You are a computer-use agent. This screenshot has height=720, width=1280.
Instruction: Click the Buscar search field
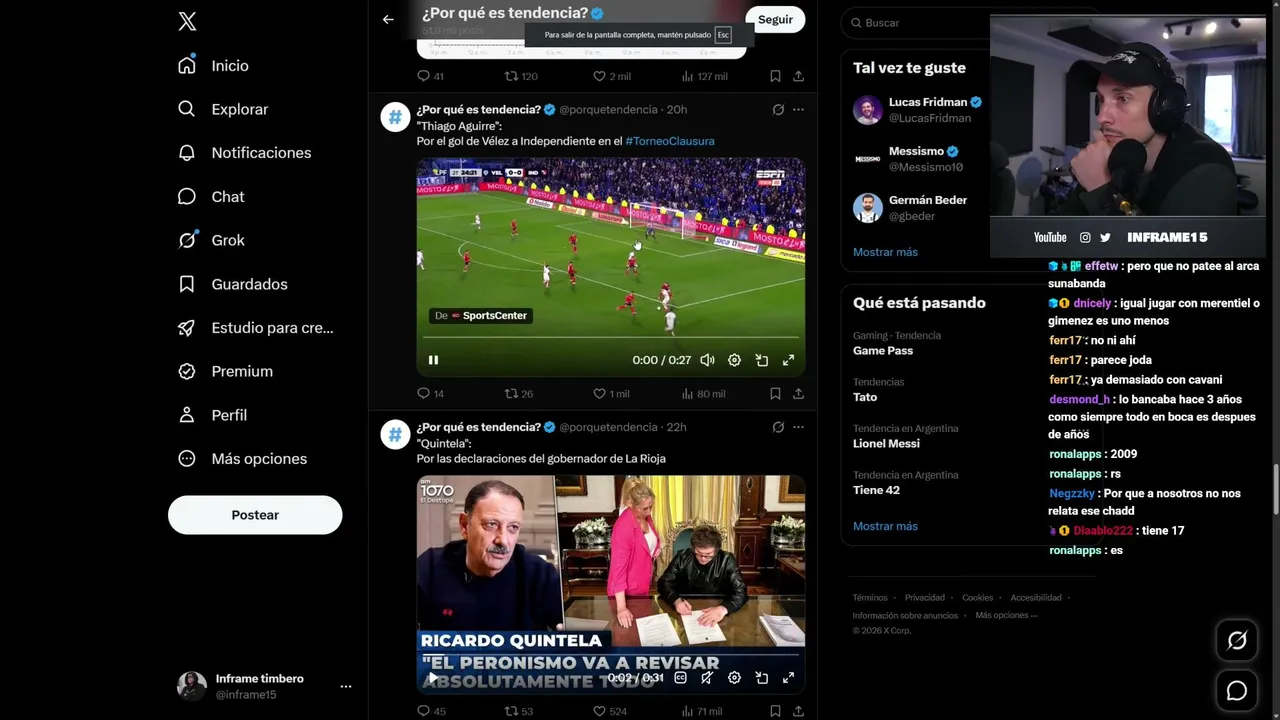915,22
